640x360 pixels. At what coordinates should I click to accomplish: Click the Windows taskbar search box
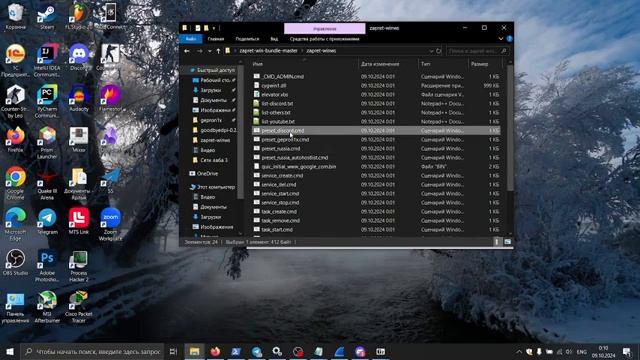[x=93, y=351]
